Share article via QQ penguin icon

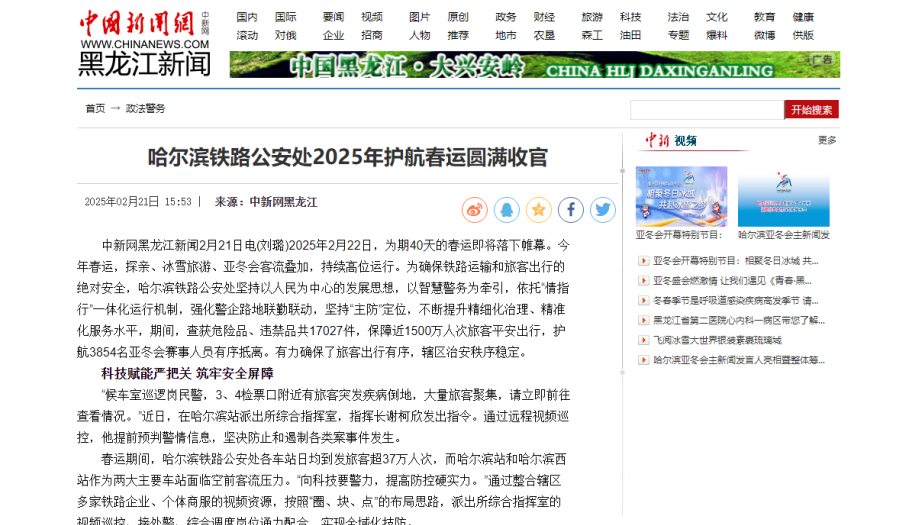507,210
